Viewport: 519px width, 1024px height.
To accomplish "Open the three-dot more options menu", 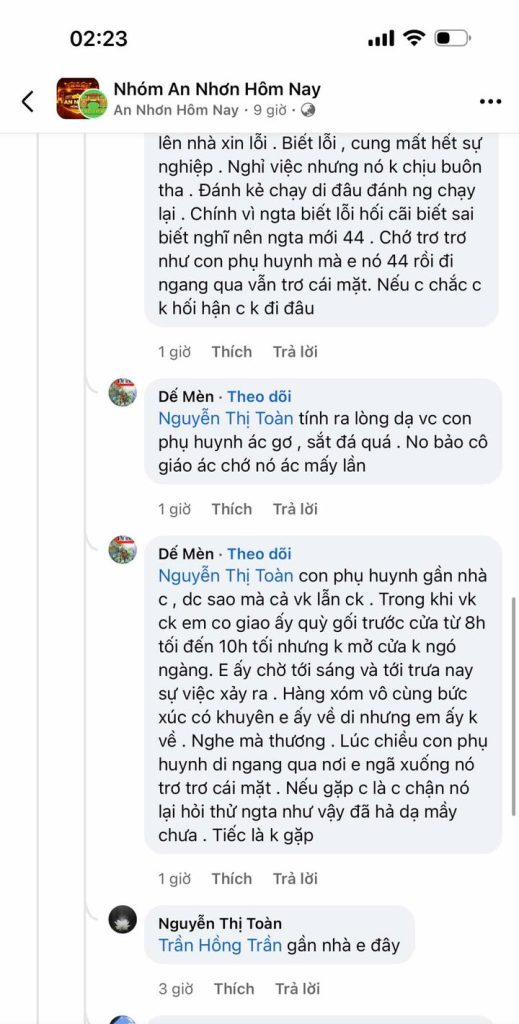I will 490,101.
